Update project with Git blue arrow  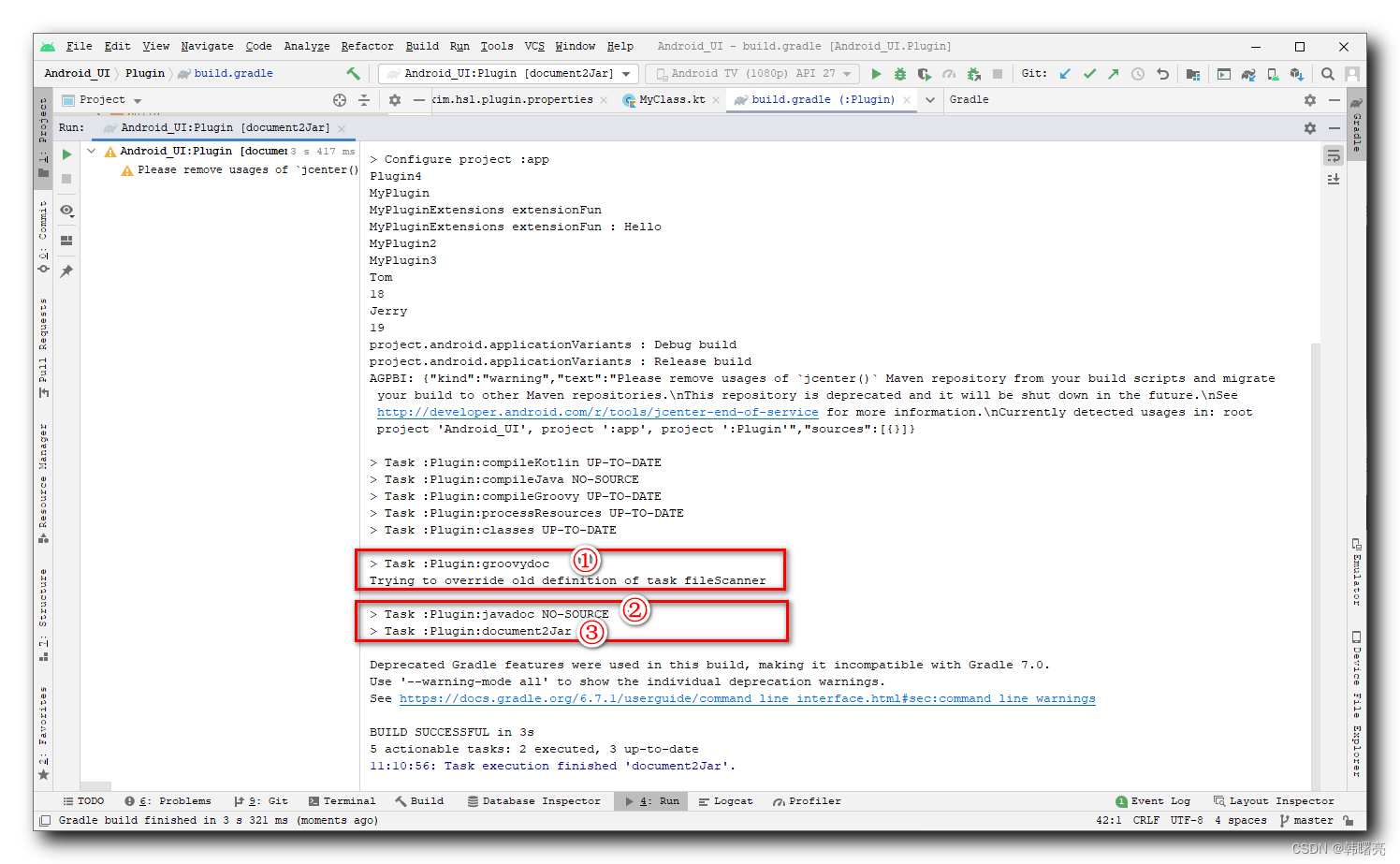click(1065, 73)
